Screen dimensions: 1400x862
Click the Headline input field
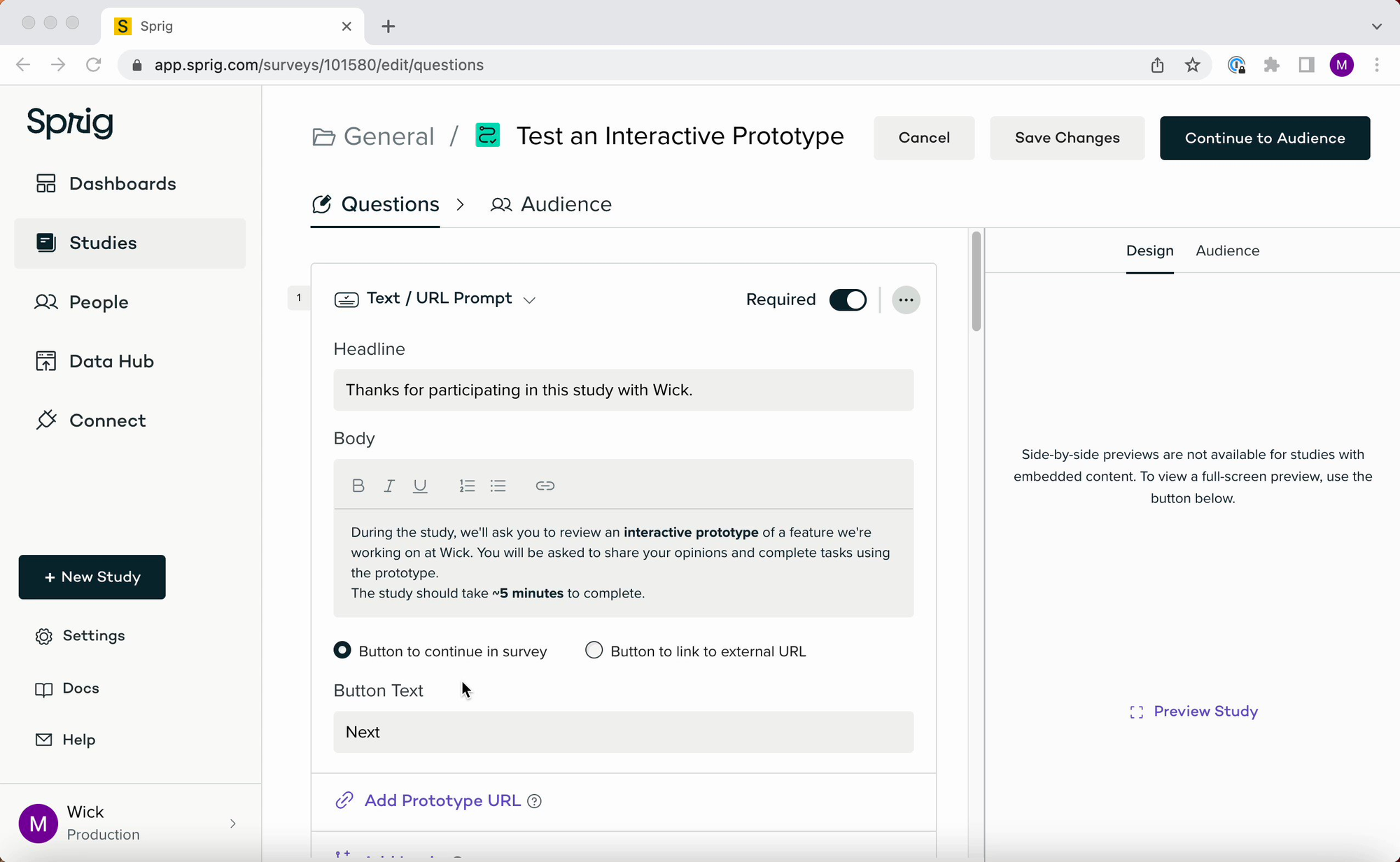pyautogui.click(x=623, y=390)
